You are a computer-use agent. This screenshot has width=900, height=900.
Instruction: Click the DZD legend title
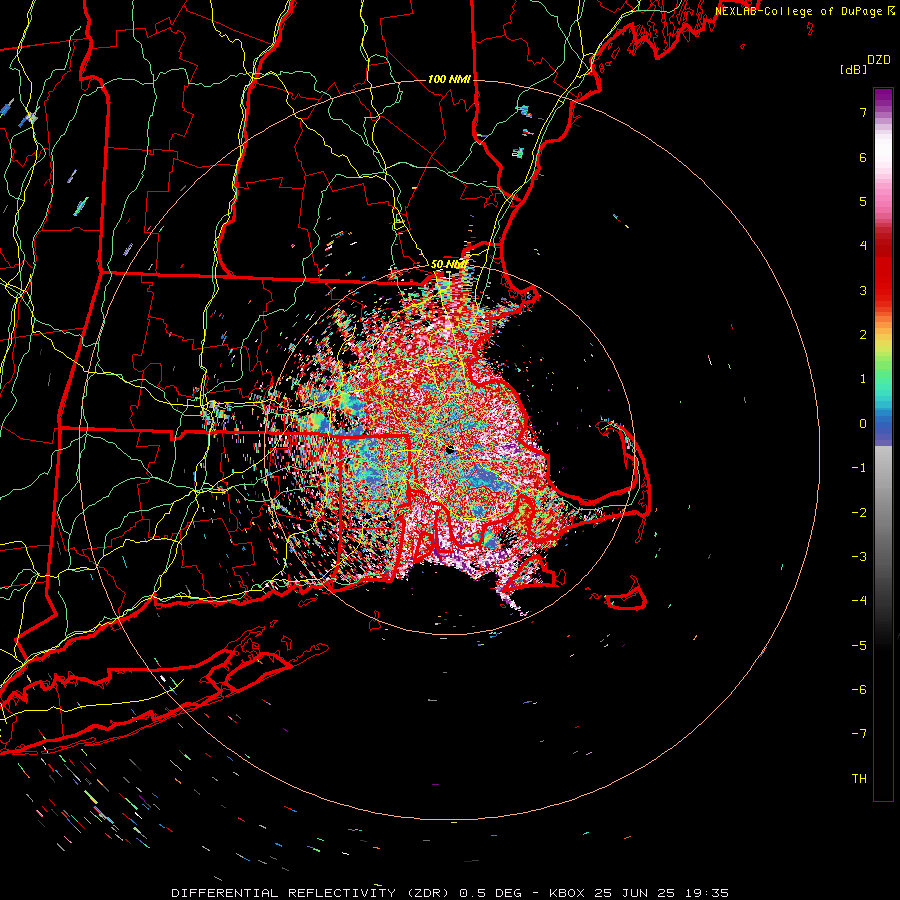[x=879, y=60]
